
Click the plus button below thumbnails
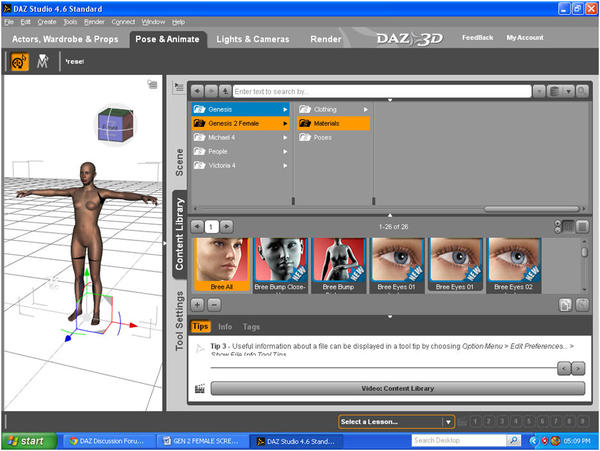point(197,305)
